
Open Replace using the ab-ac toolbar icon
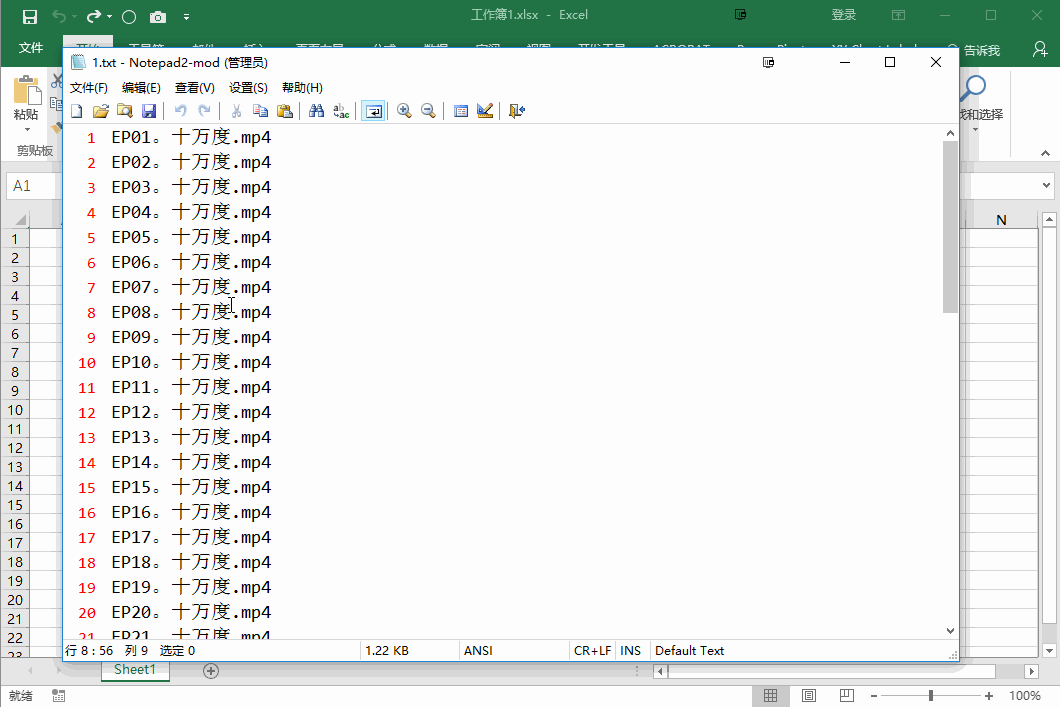(x=341, y=110)
